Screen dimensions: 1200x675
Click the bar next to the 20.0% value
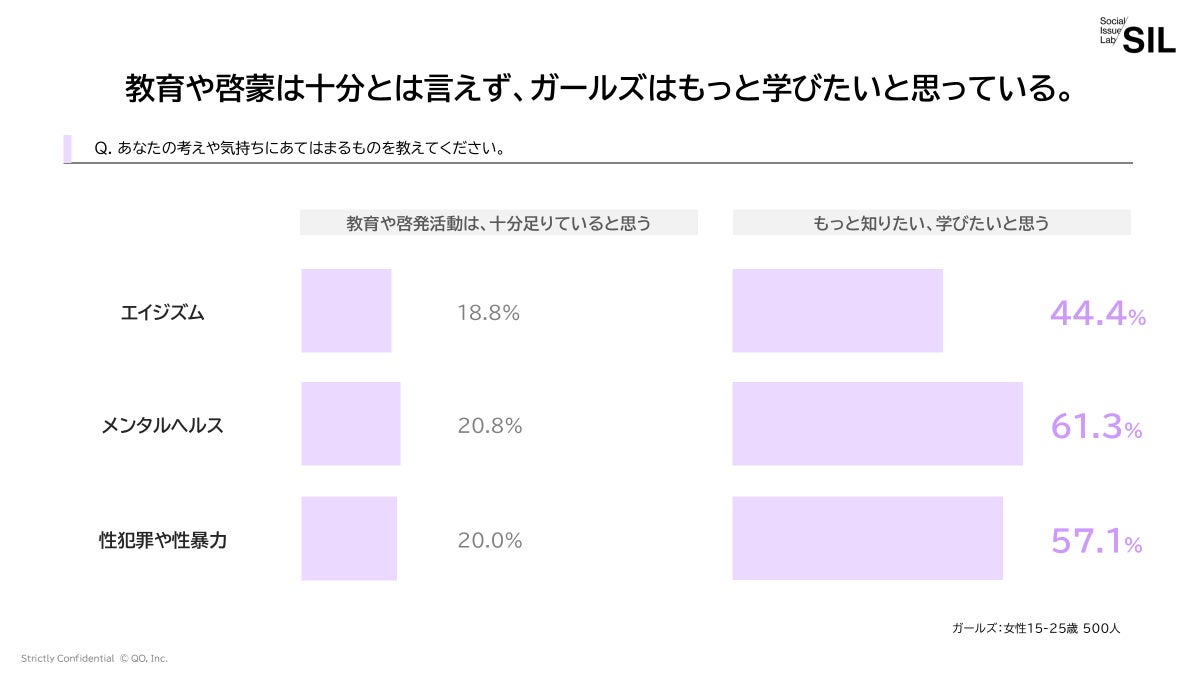[x=349, y=538]
